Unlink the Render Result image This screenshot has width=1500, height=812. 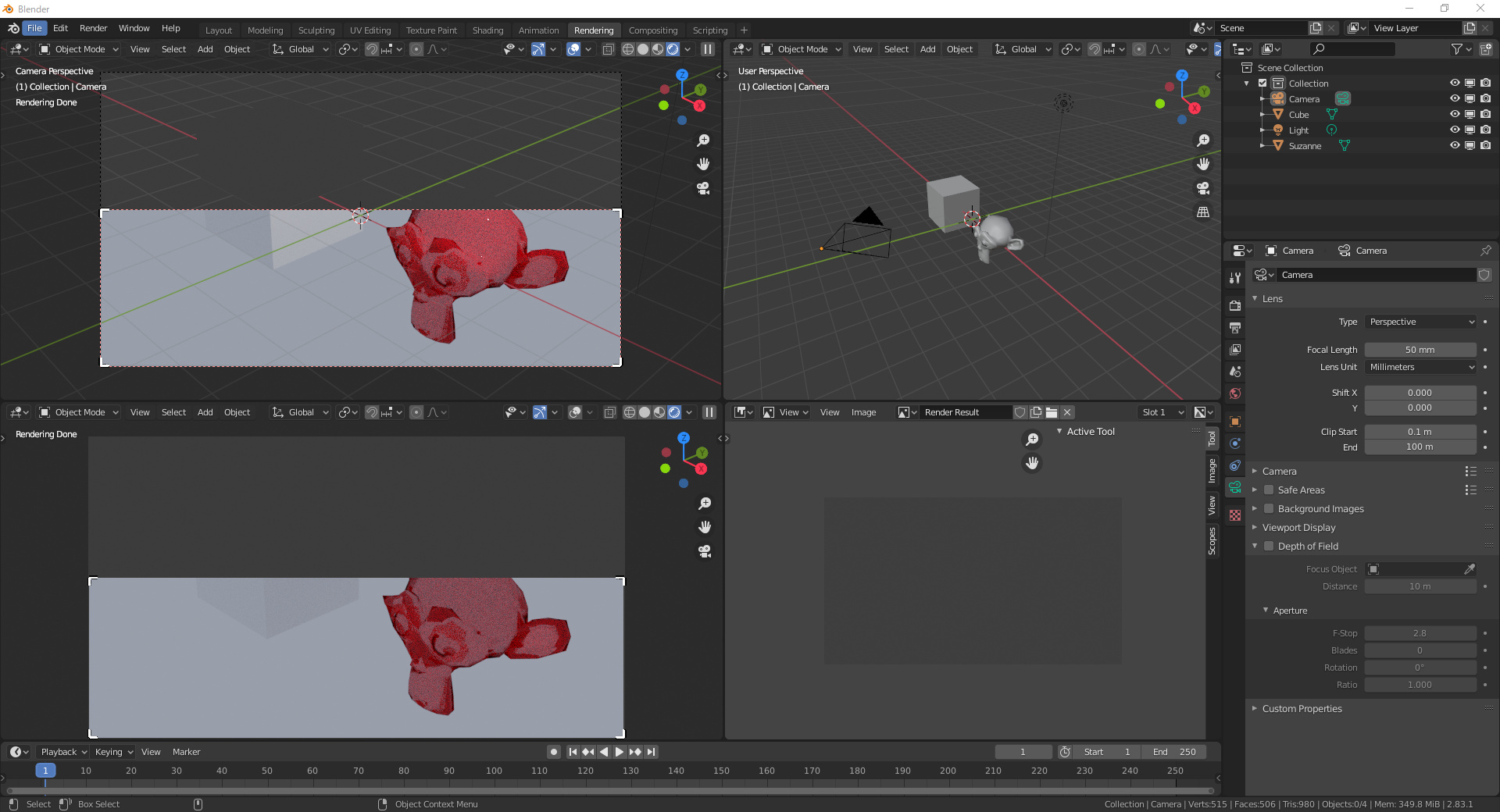pyautogui.click(x=1067, y=412)
